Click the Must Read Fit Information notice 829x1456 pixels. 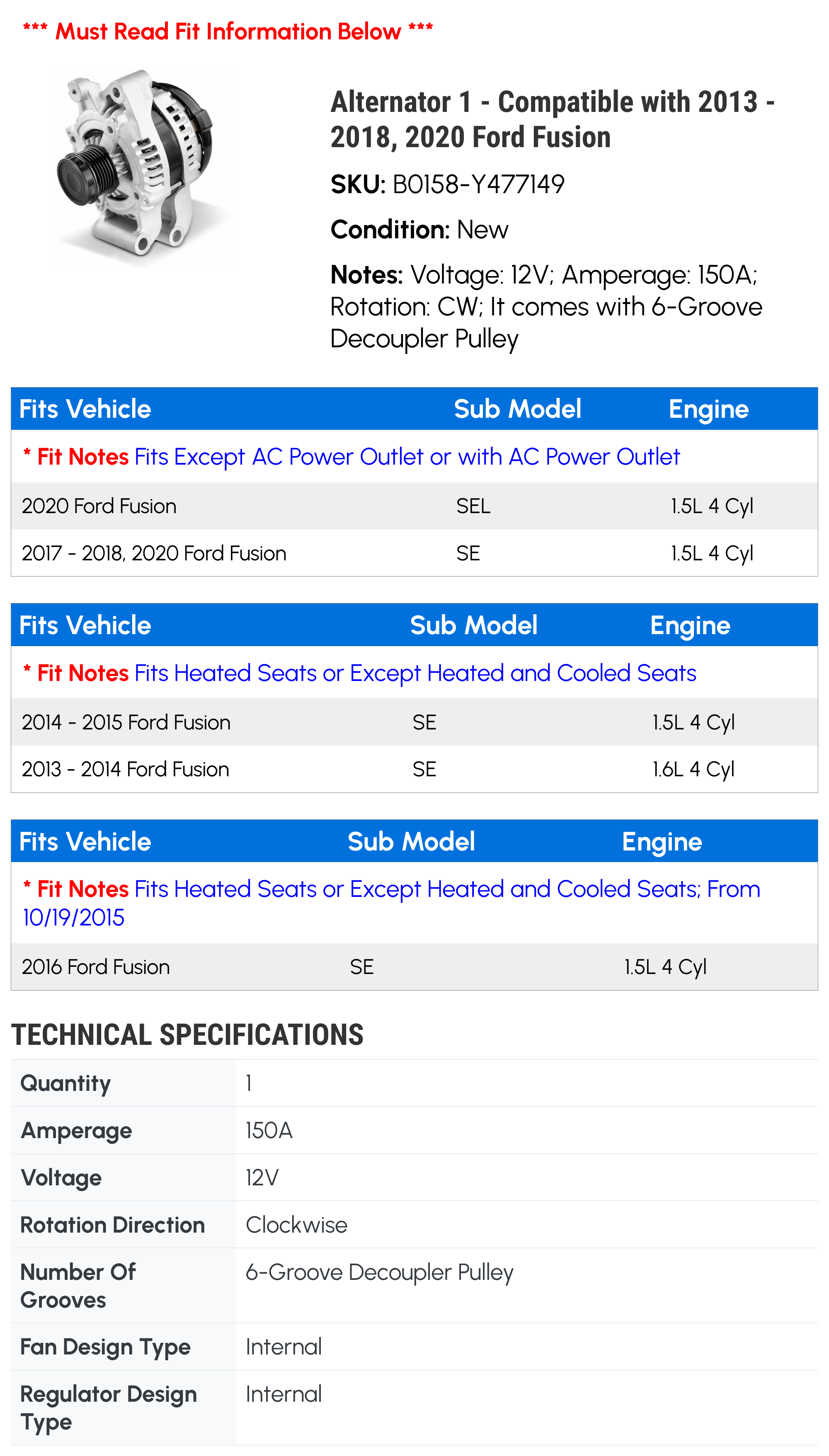coord(228,32)
